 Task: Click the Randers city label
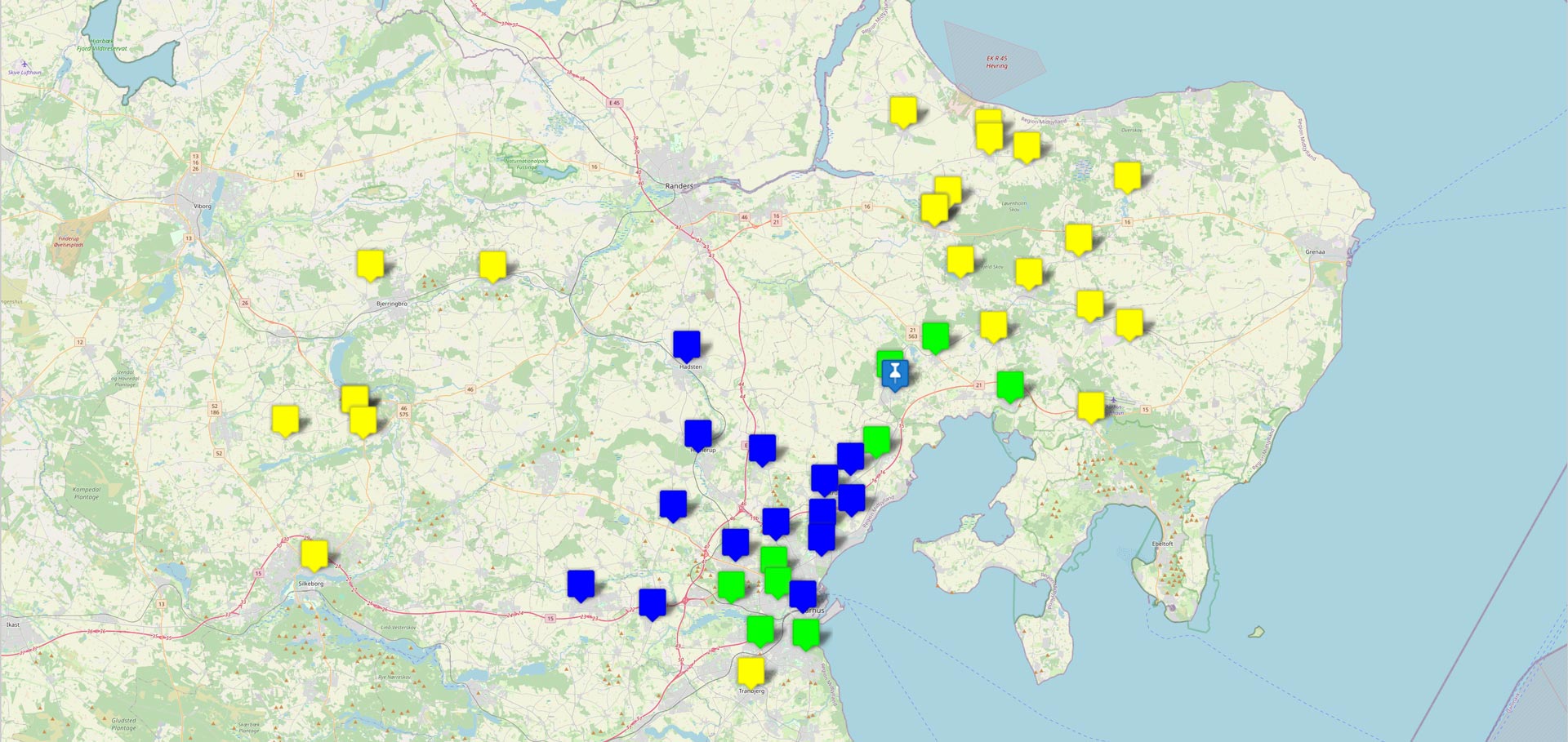pos(679,186)
